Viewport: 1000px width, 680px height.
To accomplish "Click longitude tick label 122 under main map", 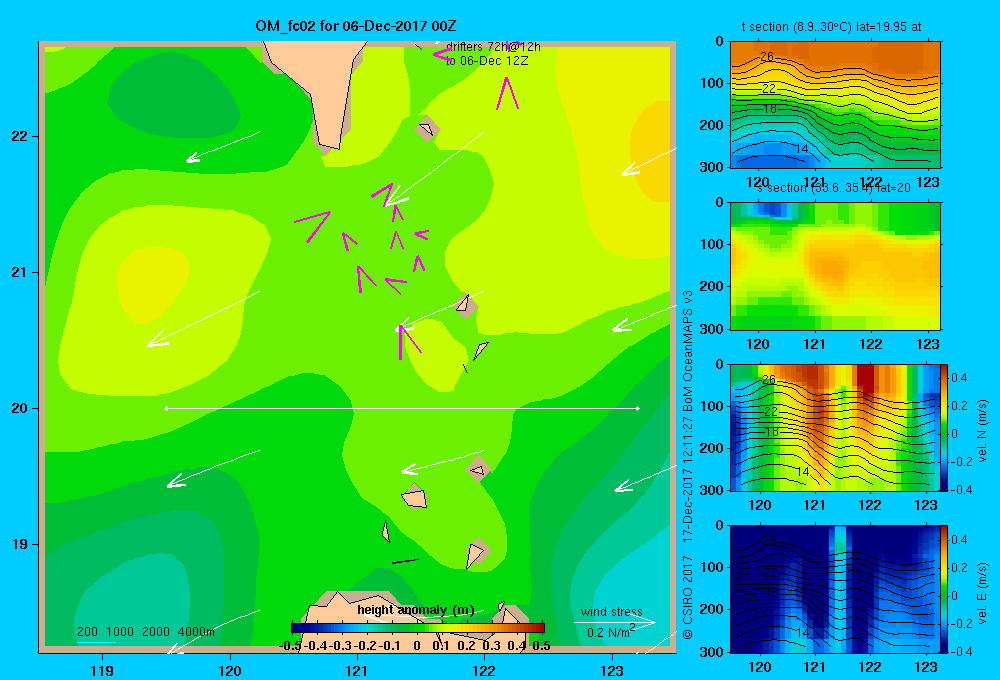I will pyautogui.click(x=484, y=670).
